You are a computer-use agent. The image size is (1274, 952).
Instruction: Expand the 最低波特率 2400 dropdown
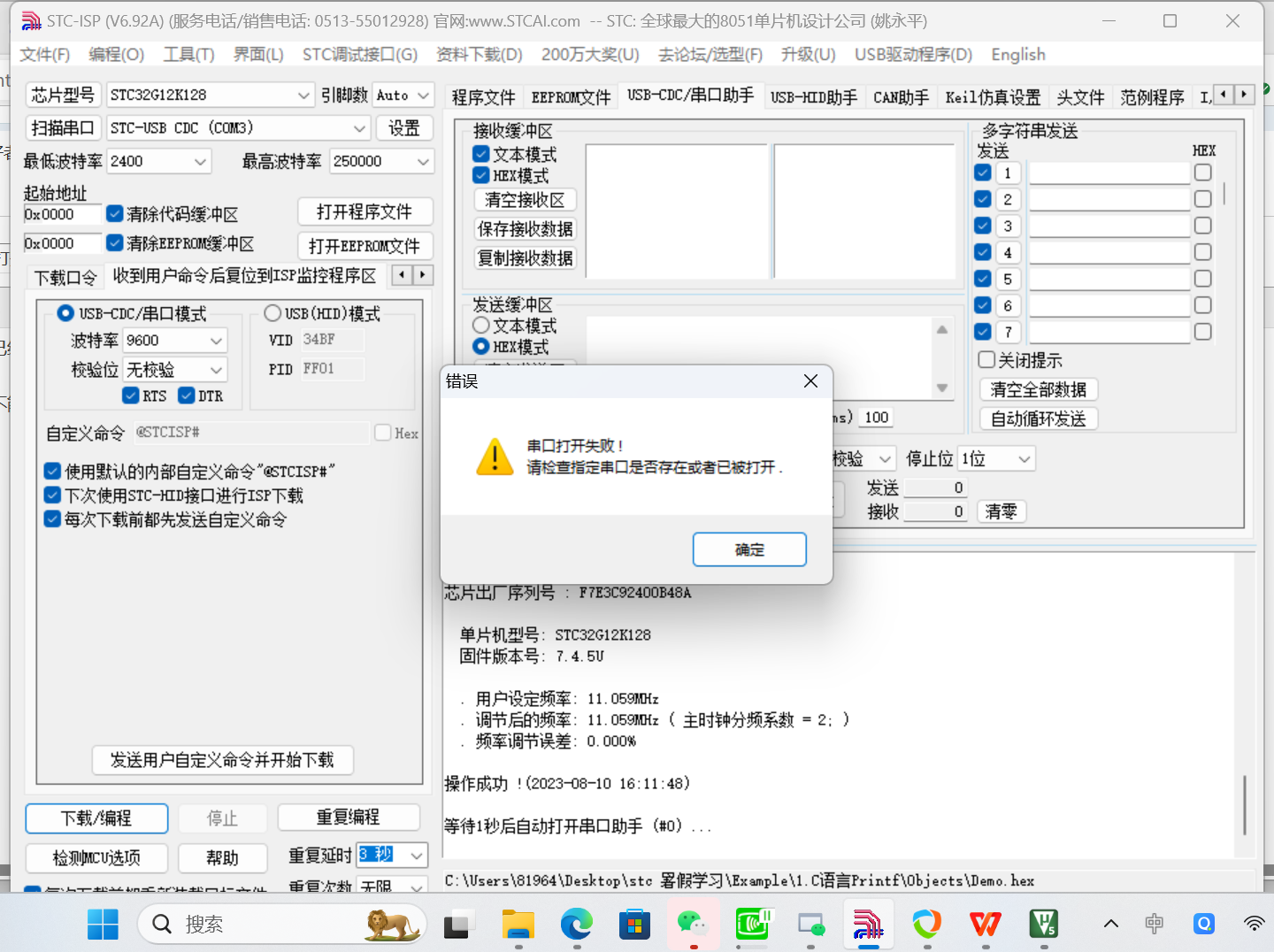(x=200, y=162)
